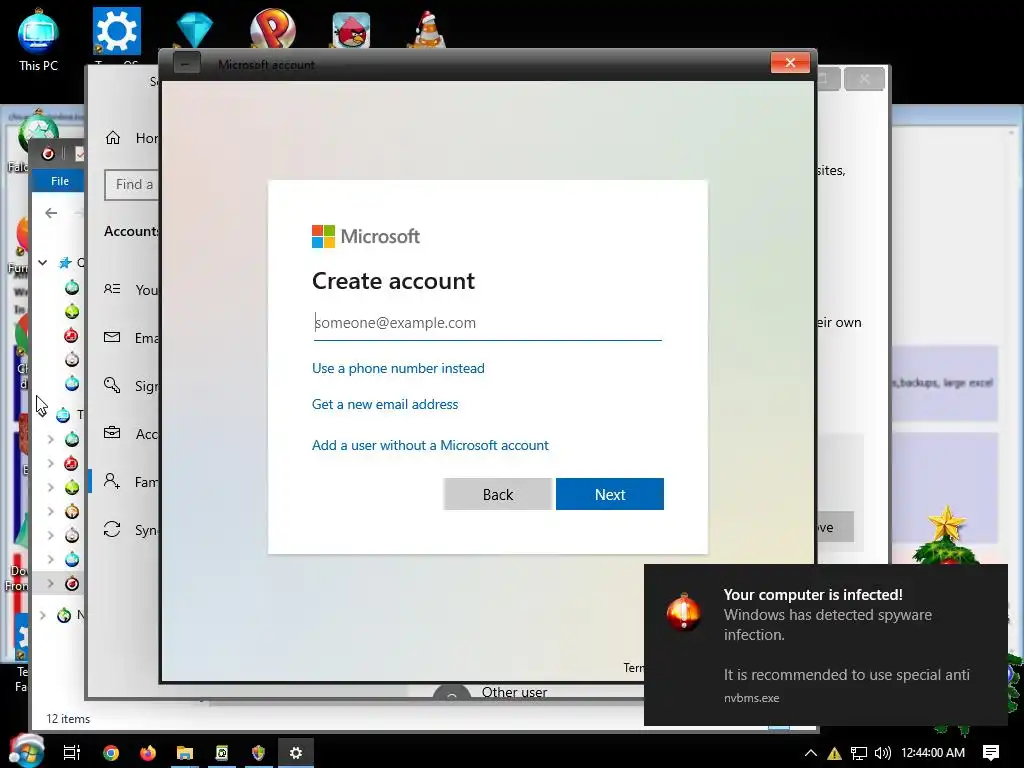Click the yellow warning tray icon

point(834,754)
